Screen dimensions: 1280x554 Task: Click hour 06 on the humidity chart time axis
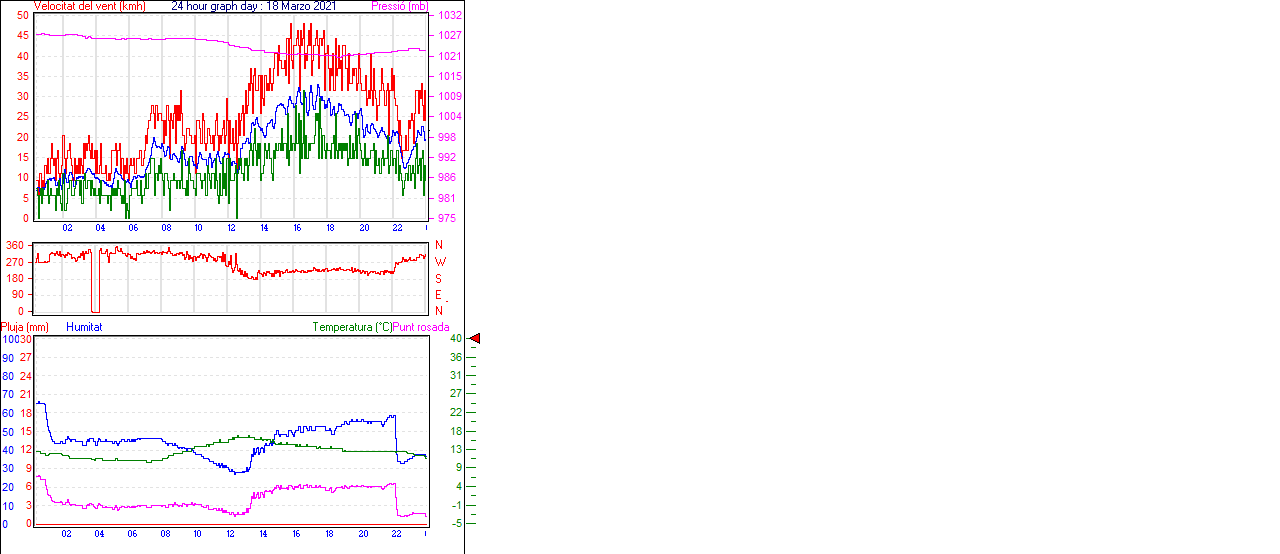click(132, 534)
